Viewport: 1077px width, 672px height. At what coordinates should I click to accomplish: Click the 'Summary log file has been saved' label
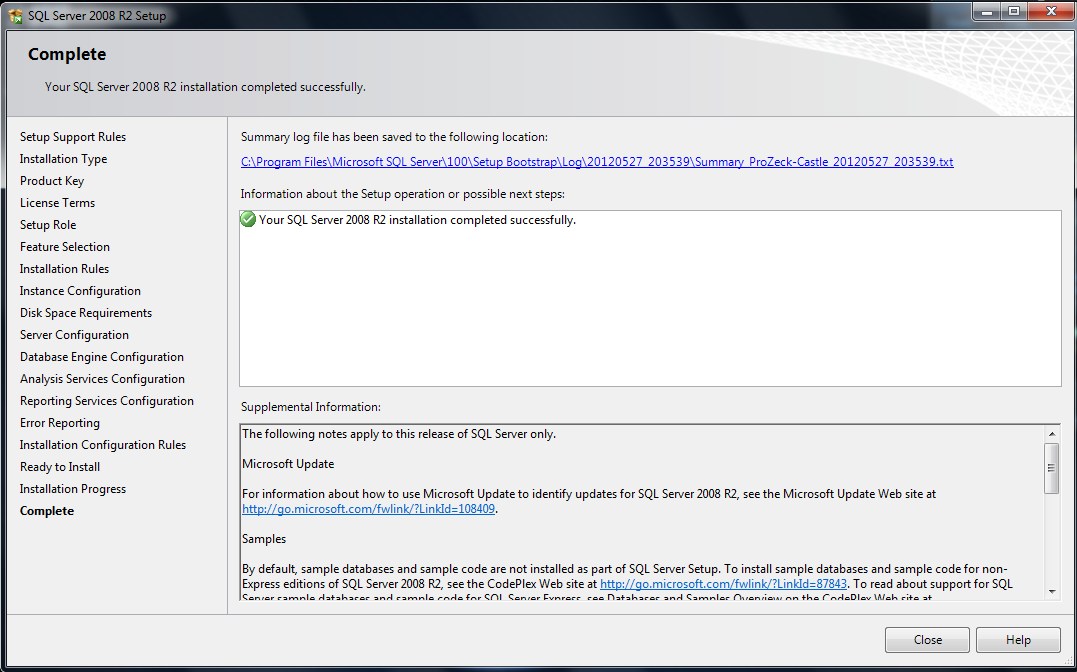click(x=394, y=137)
